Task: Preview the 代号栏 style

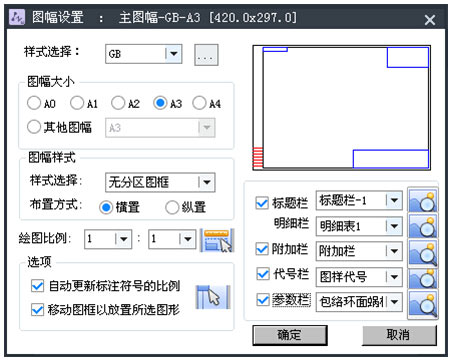Action: 423,278
